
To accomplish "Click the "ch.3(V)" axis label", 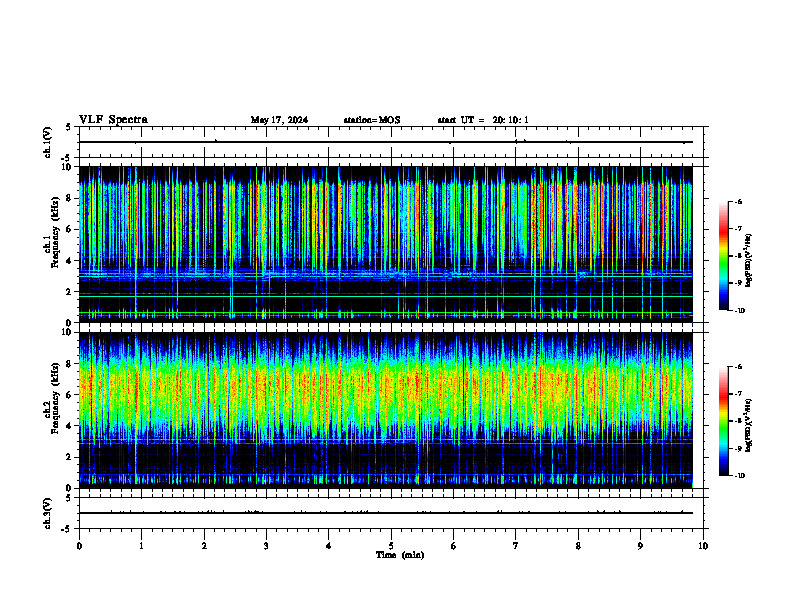I will pyautogui.click(x=47, y=513).
